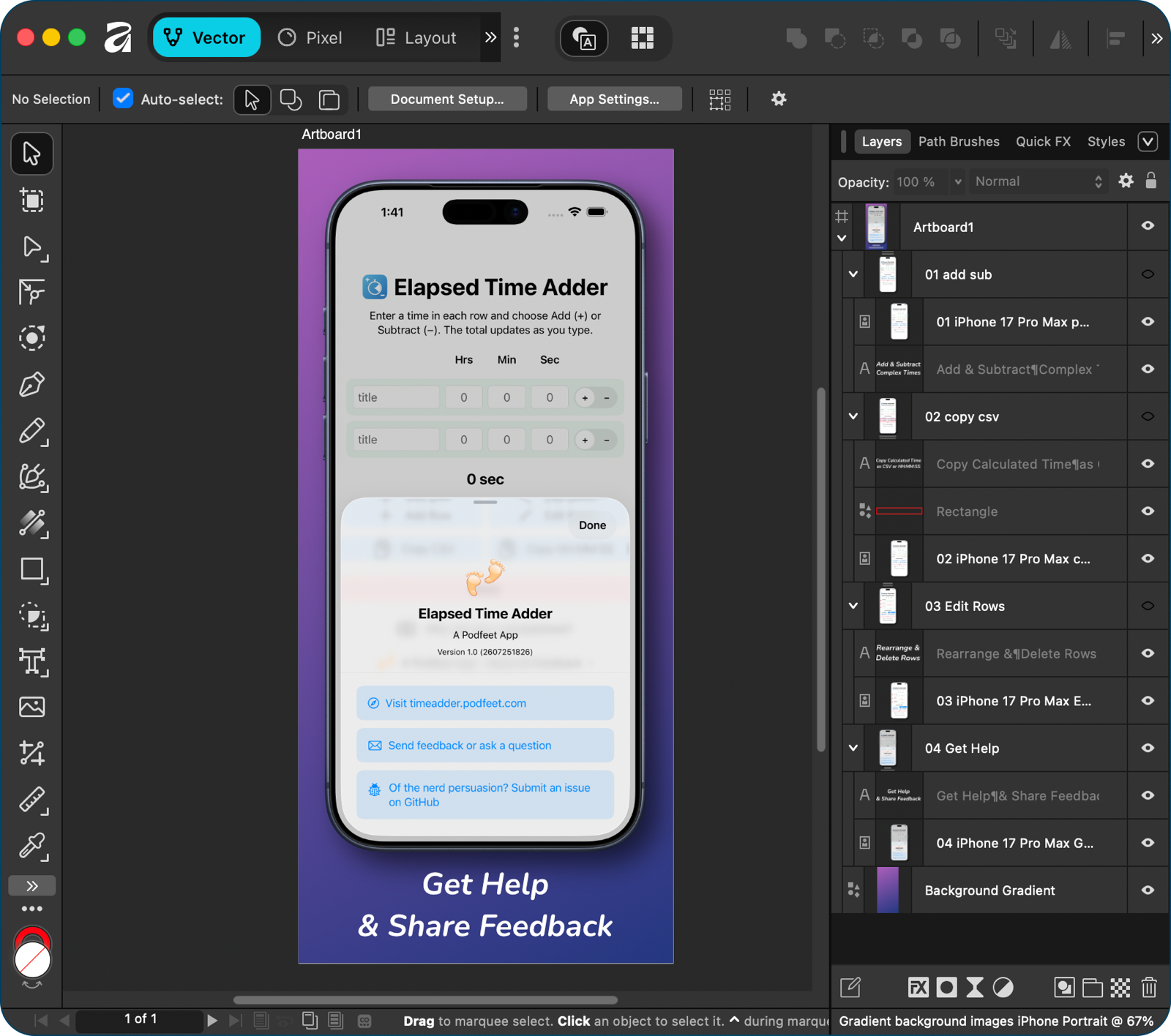This screenshot has height=1036, width=1171.
Task: Open the layer FX effects icon
Action: tap(918, 988)
